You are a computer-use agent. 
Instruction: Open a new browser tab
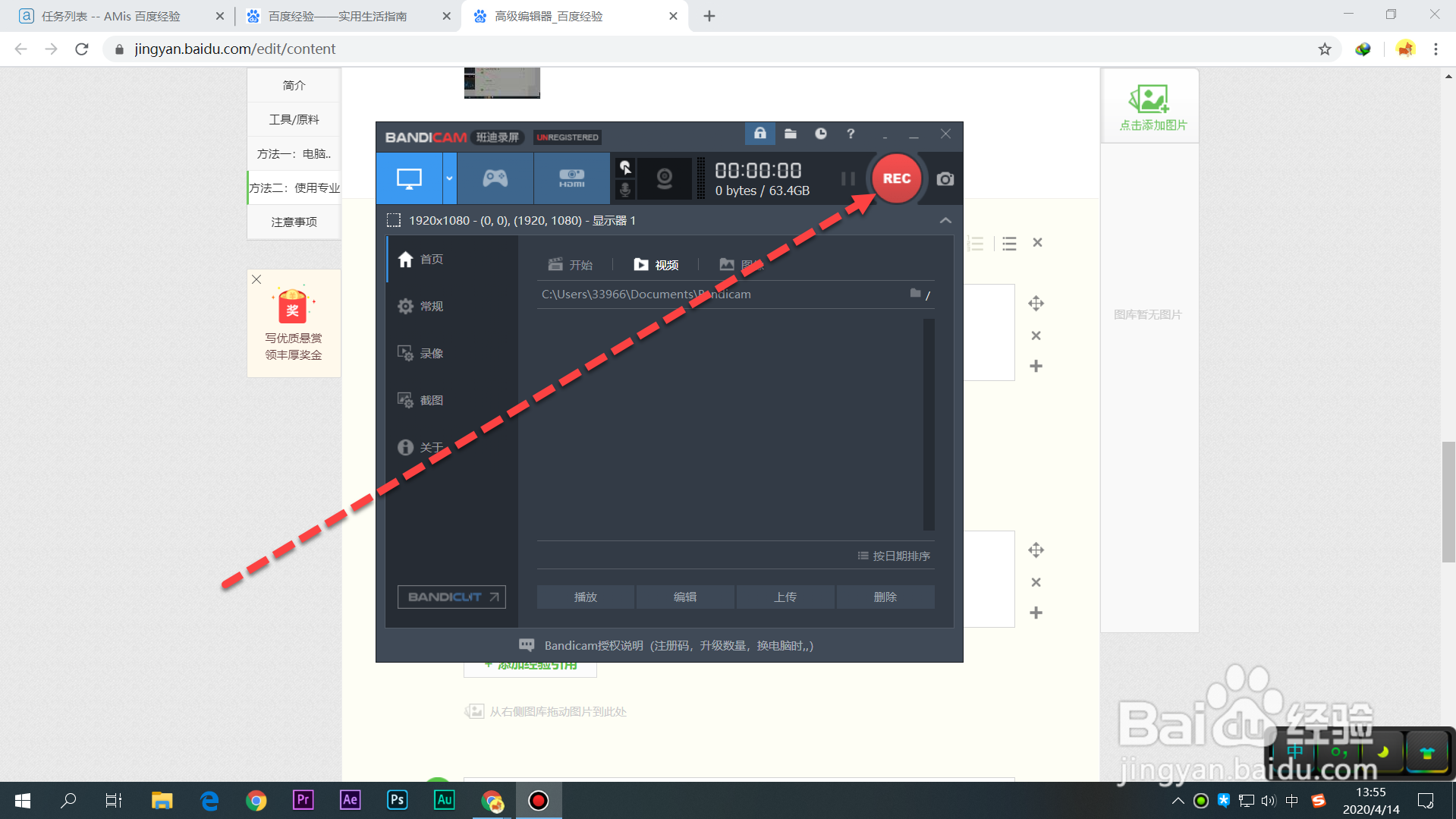click(x=709, y=16)
